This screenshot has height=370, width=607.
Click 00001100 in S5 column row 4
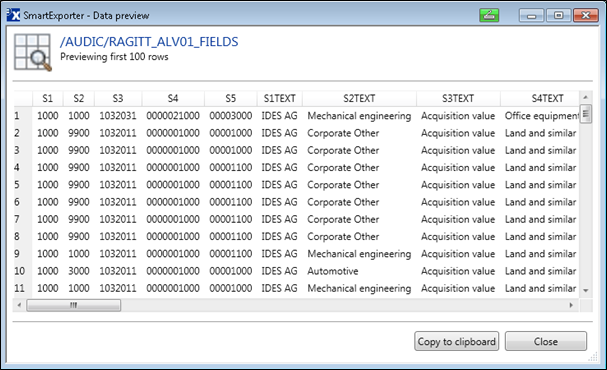[231, 168]
